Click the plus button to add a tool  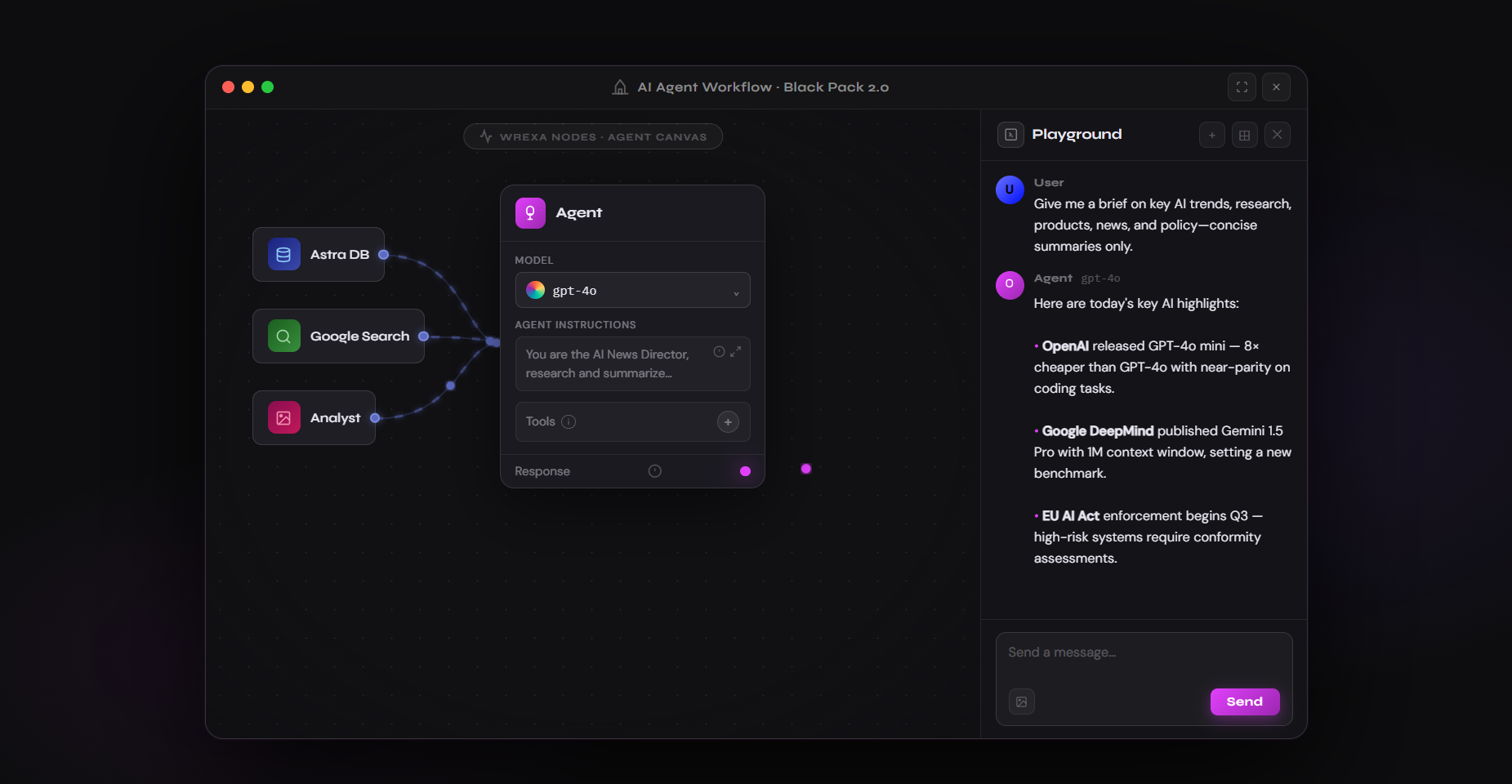coord(727,421)
